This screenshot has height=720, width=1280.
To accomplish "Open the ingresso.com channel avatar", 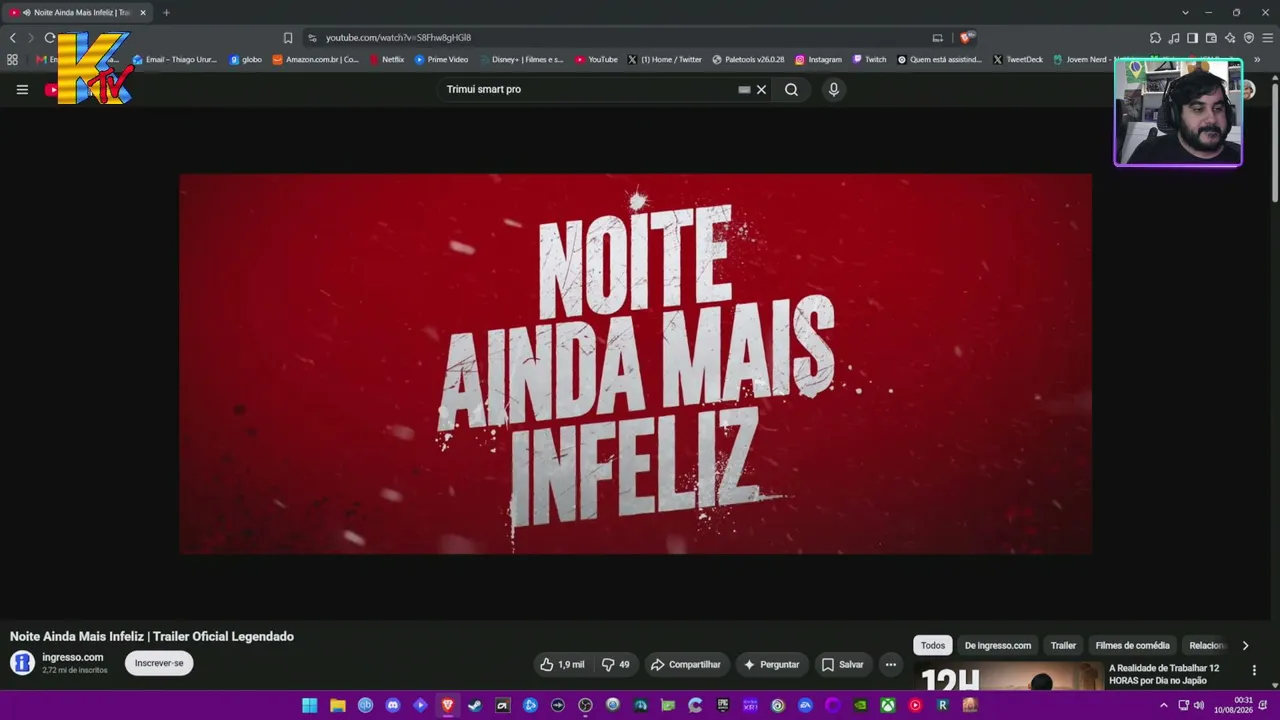I will 22,663.
